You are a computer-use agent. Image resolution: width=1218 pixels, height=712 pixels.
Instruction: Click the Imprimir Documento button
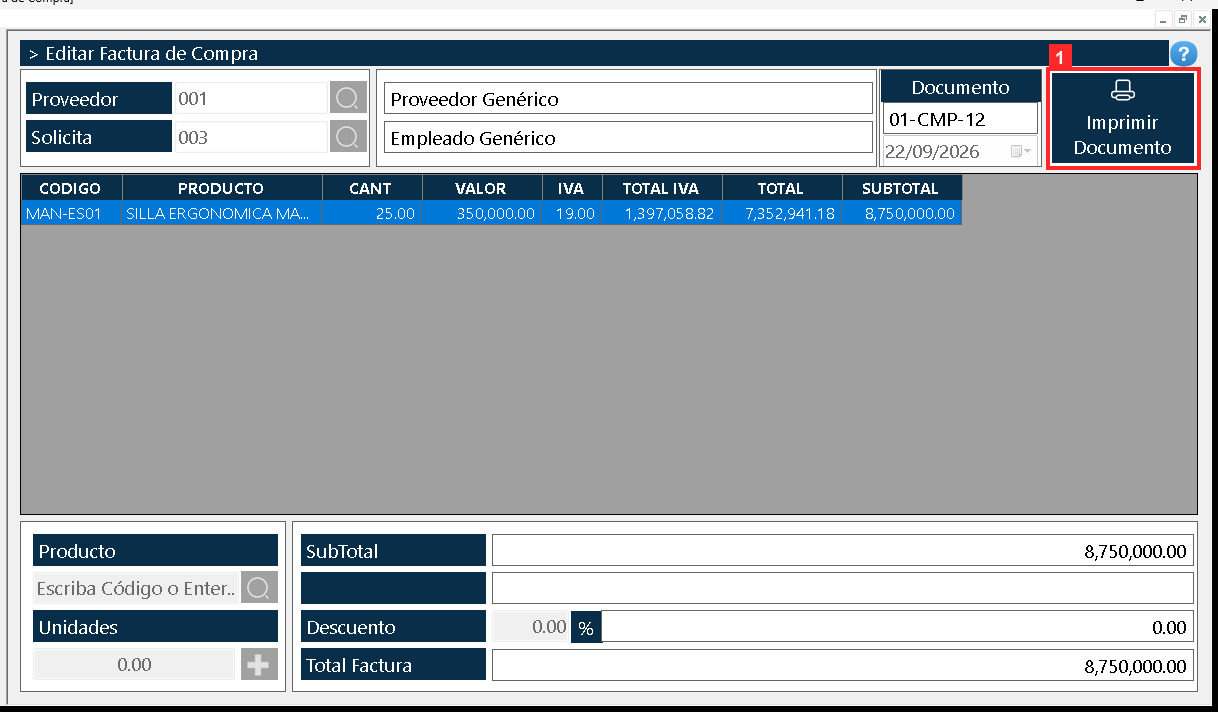pos(1122,119)
